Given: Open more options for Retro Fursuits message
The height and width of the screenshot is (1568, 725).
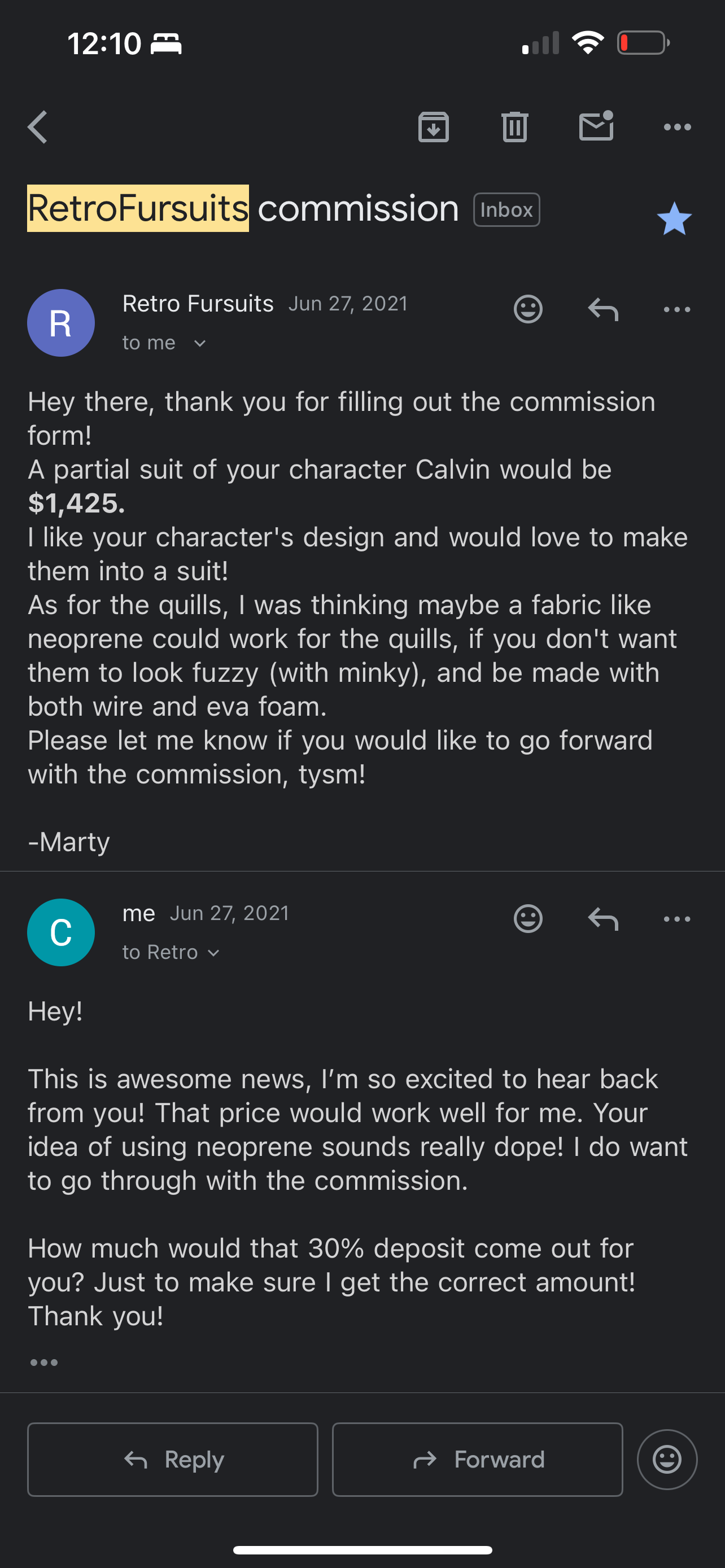Looking at the screenshot, I should tap(677, 309).
